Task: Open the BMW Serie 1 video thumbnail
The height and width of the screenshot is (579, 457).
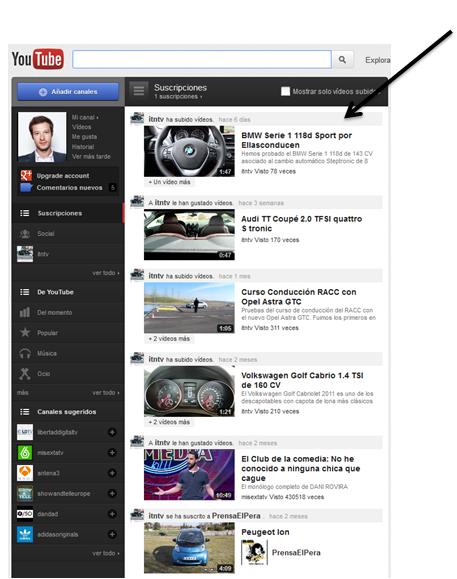Action: point(189,151)
